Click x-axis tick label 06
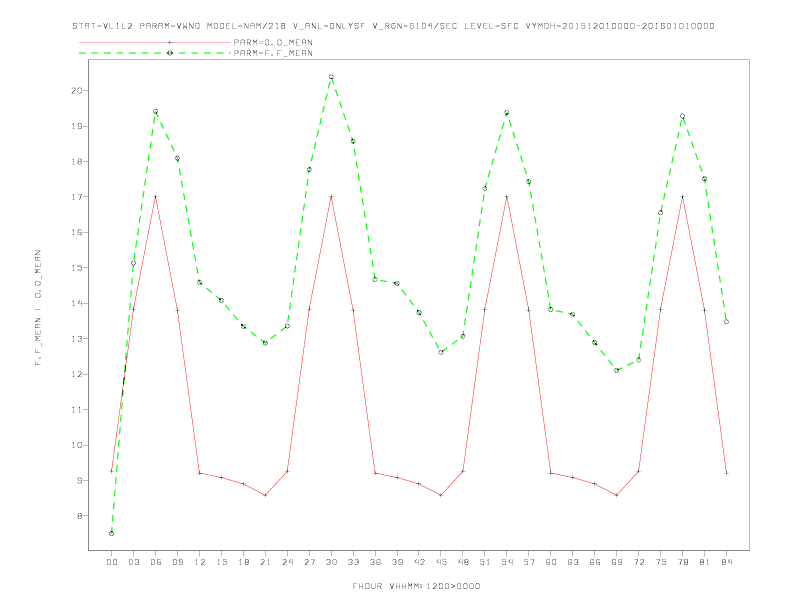The image size is (792, 612). (x=156, y=562)
